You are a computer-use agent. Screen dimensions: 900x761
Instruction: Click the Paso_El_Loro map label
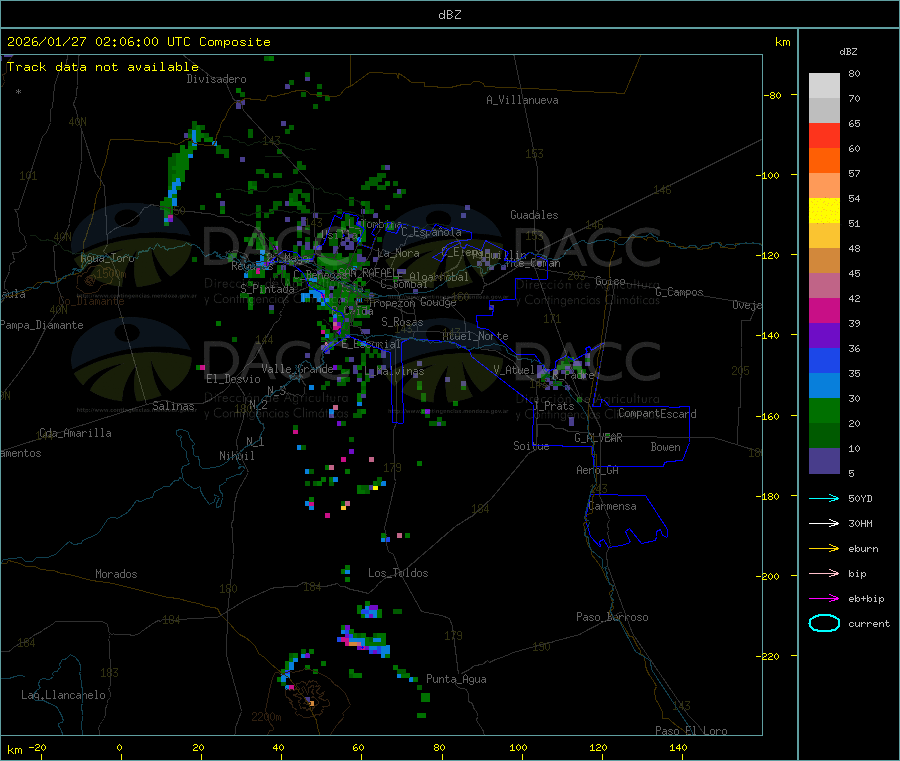coord(691,731)
